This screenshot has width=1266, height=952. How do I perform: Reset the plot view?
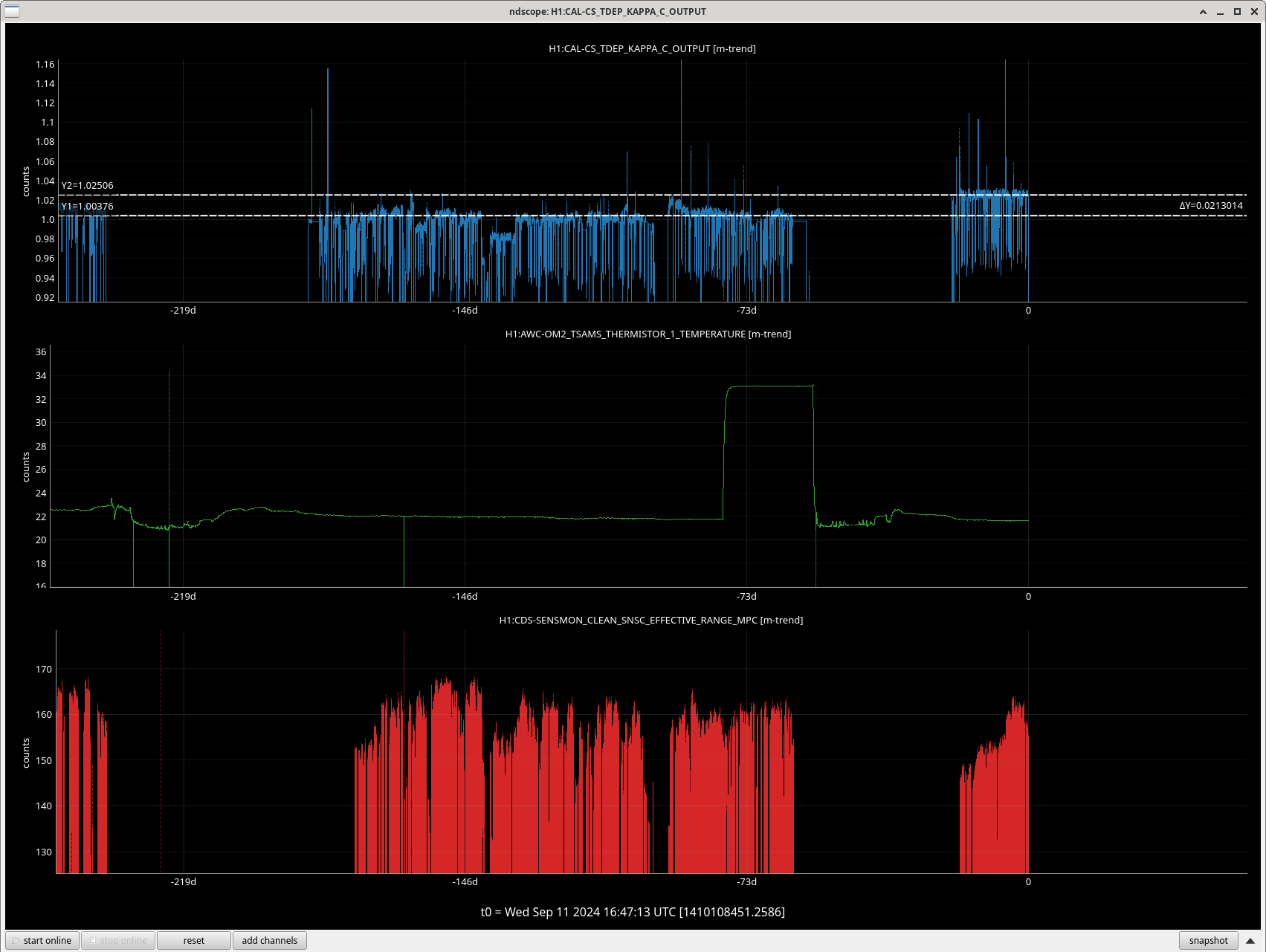194,940
